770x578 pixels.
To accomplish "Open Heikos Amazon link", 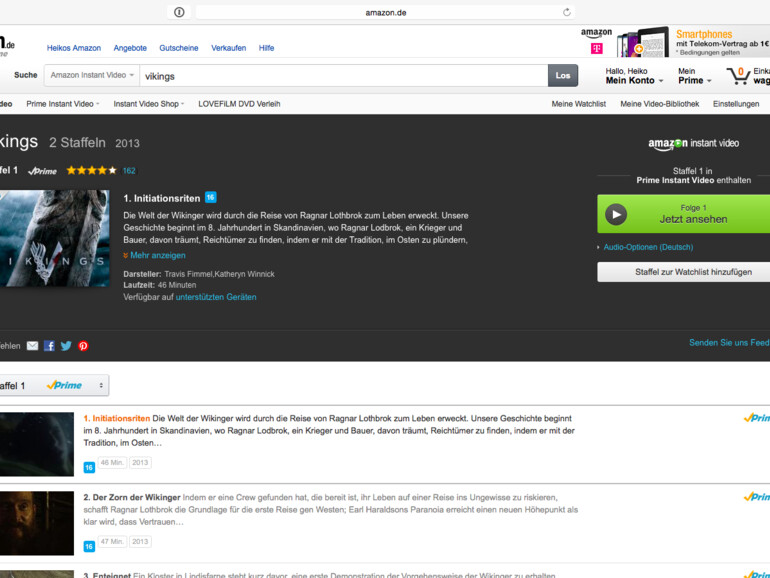I will (x=74, y=48).
